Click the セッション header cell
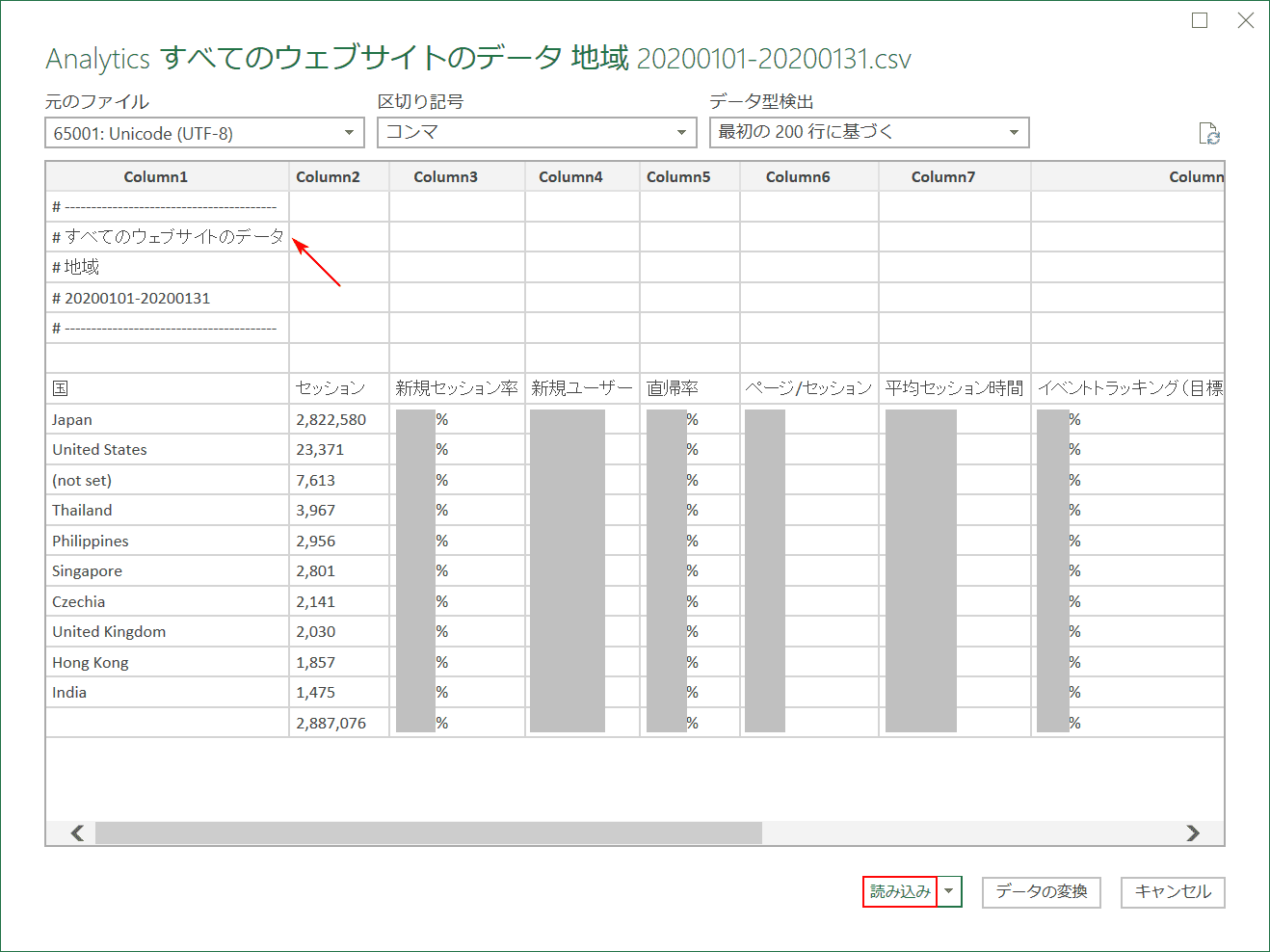Image resolution: width=1270 pixels, height=952 pixels. click(x=339, y=388)
